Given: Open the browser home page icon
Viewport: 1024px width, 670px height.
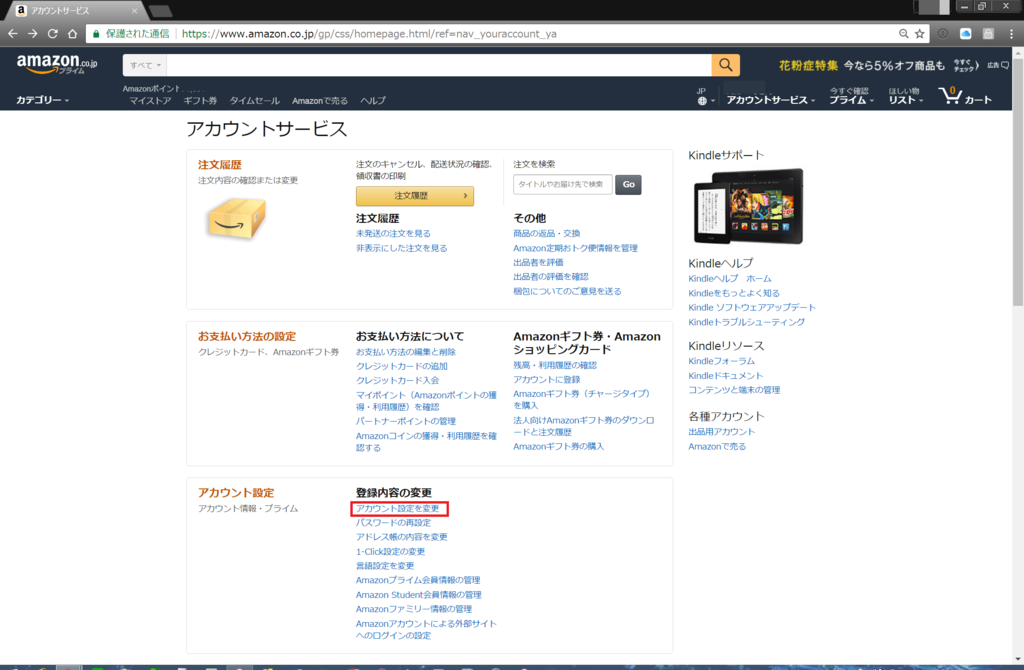Looking at the screenshot, I should pyautogui.click(x=72, y=33).
